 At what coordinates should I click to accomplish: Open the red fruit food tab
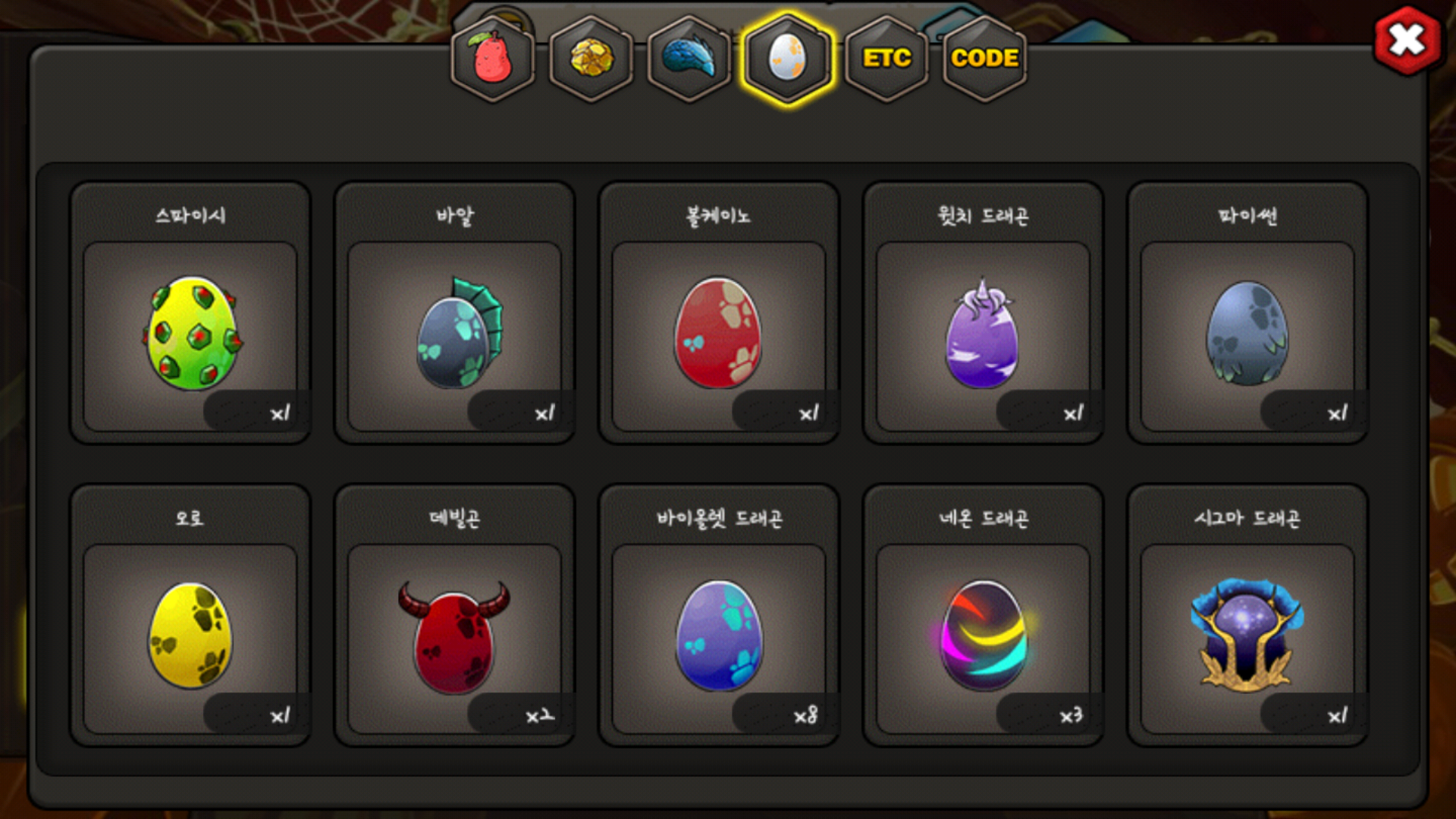pyautogui.click(x=493, y=58)
